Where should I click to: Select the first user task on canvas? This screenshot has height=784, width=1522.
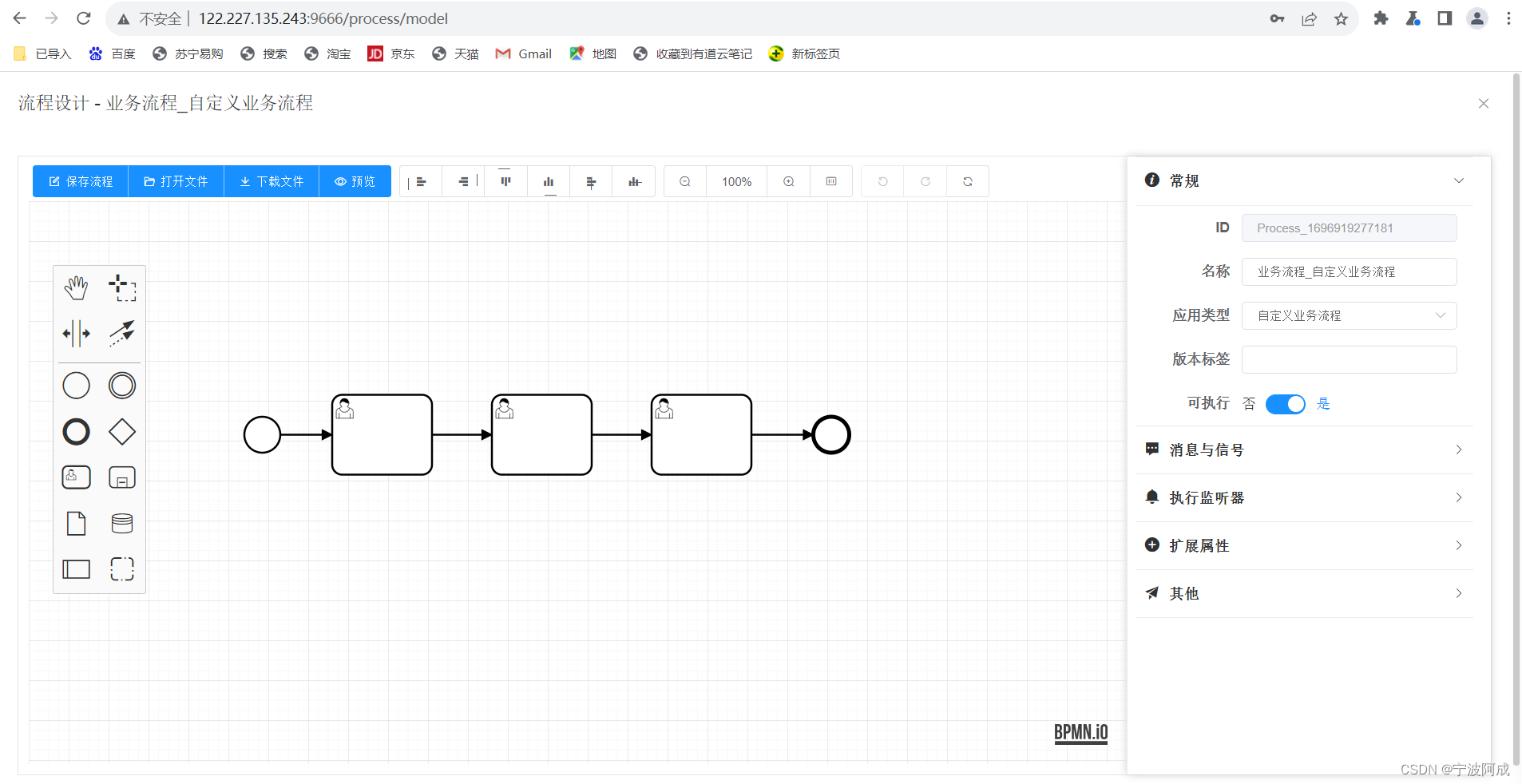(382, 435)
